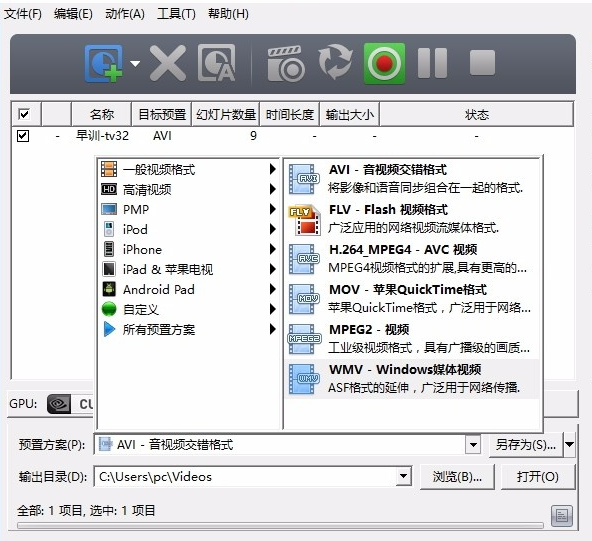Choose the AVI 音视频交错格式 preset
The height and width of the screenshot is (541, 592).
(412, 179)
